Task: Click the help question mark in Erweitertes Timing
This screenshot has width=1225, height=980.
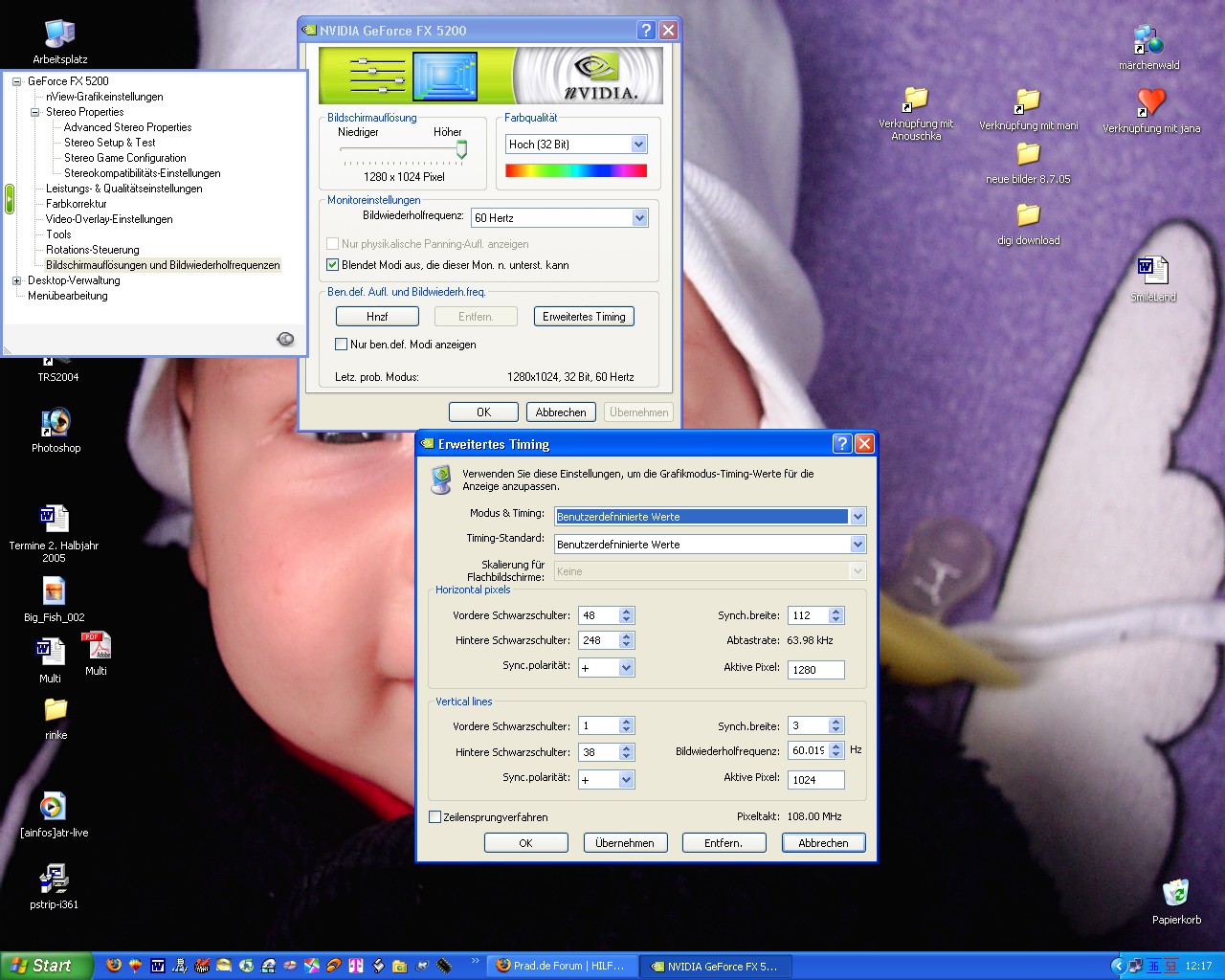Action: [x=841, y=444]
